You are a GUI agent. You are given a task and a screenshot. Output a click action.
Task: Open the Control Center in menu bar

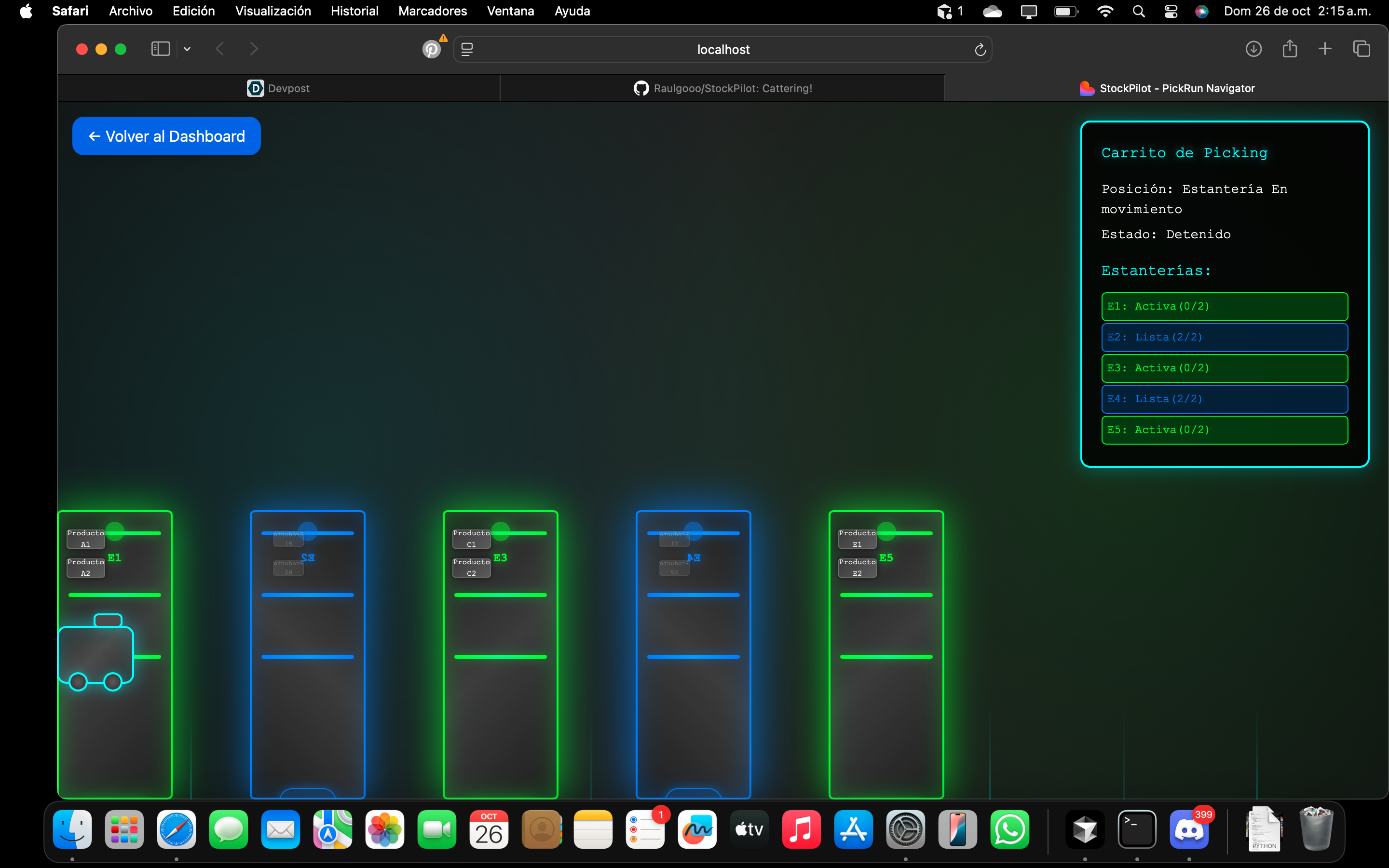(1171, 12)
